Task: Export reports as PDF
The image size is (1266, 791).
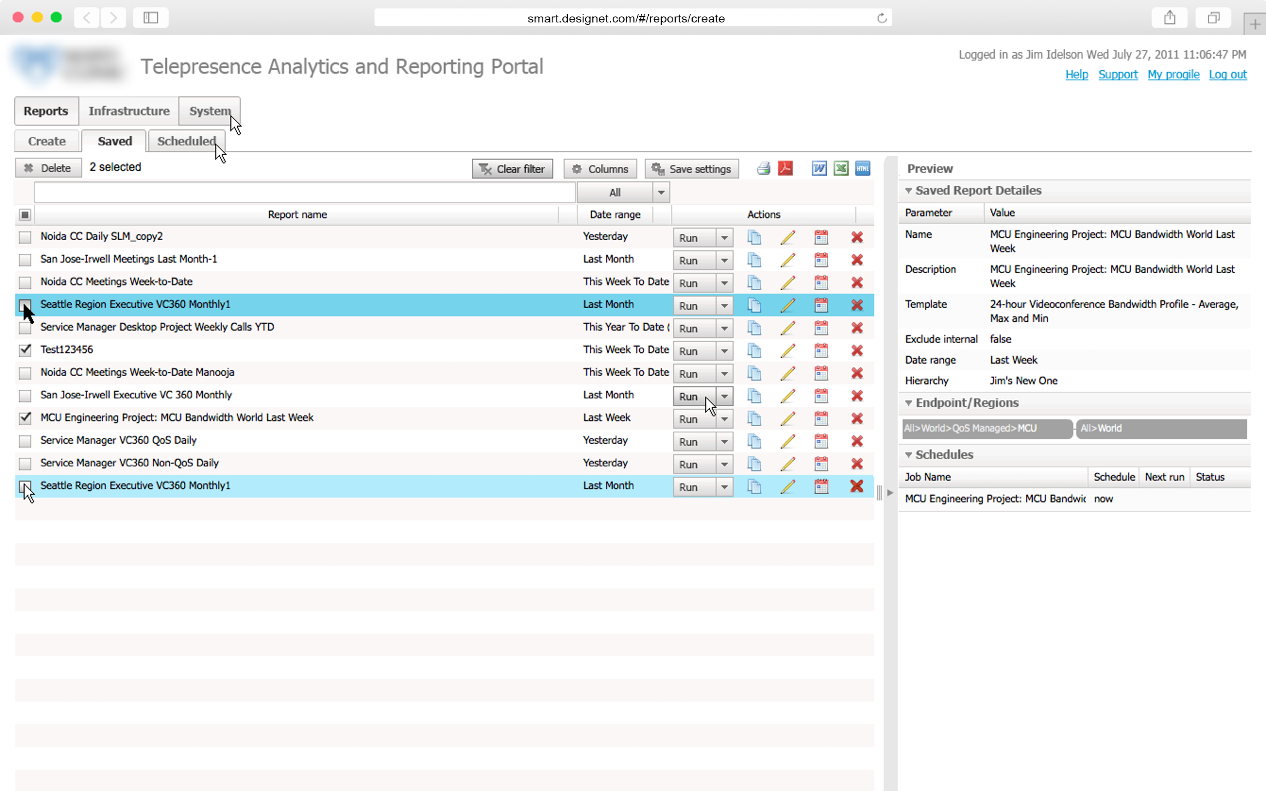Action: pos(786,169)
